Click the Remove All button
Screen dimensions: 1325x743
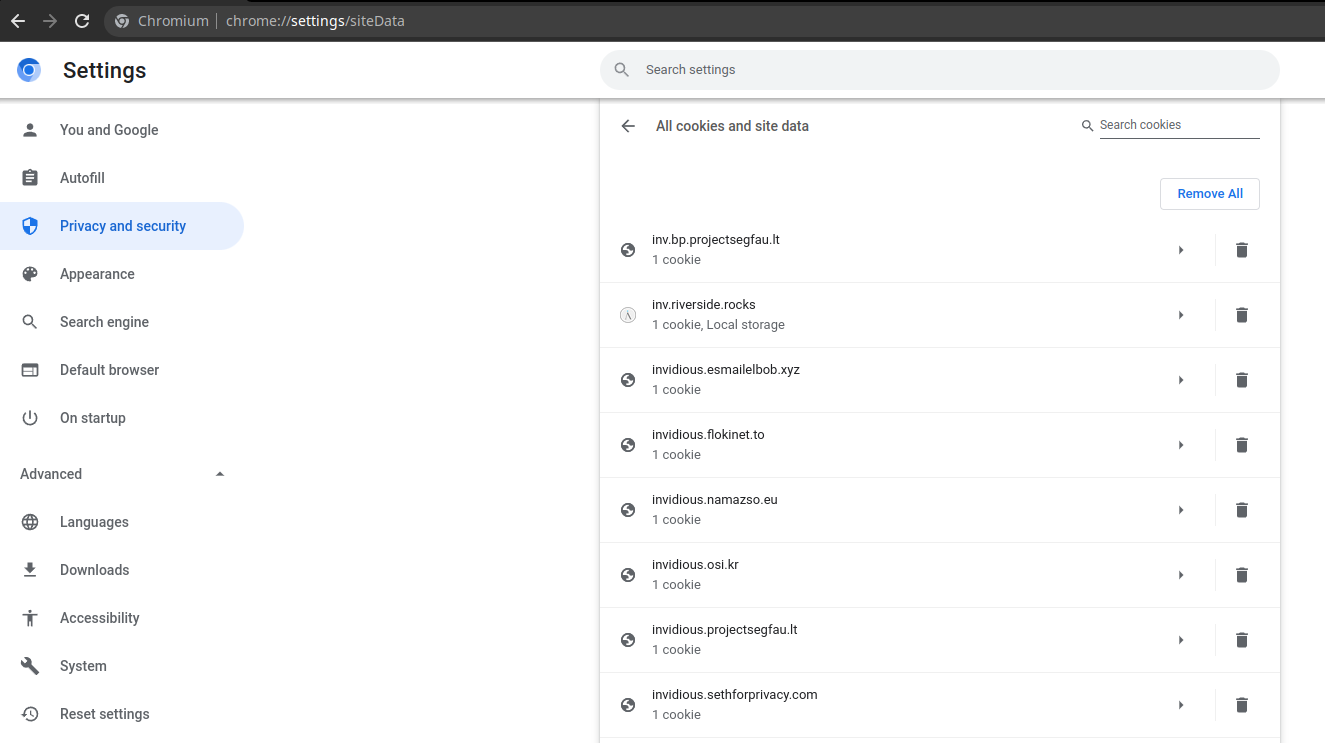(x=1209, y=194)
